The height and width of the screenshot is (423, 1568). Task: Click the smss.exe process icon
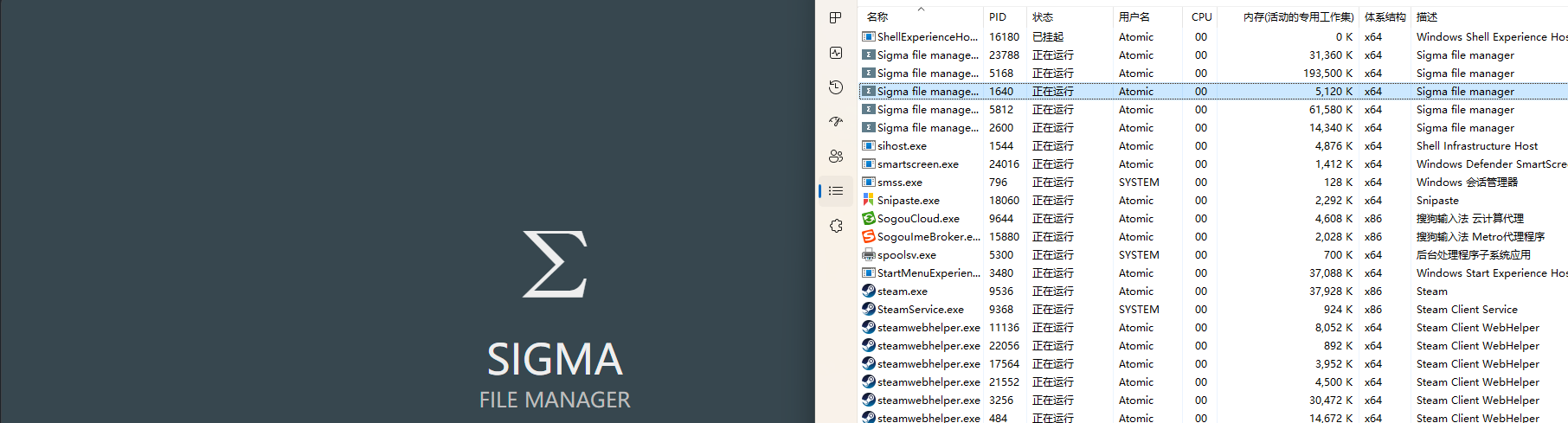pyautogui.click(x=868, y=182)
